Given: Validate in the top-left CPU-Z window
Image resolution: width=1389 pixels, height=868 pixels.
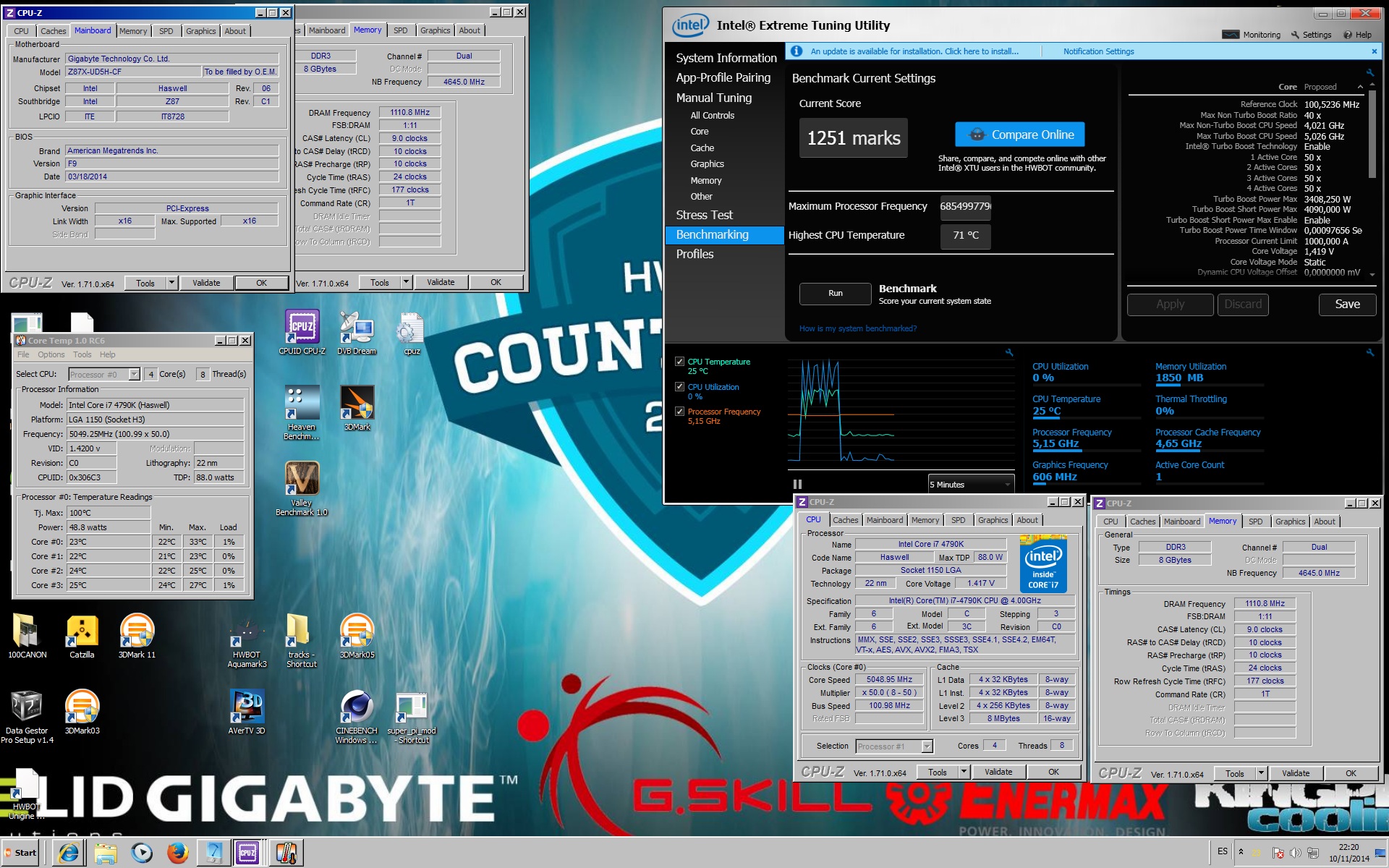Looking at the screenshot, I should click(x=206, y=283).
